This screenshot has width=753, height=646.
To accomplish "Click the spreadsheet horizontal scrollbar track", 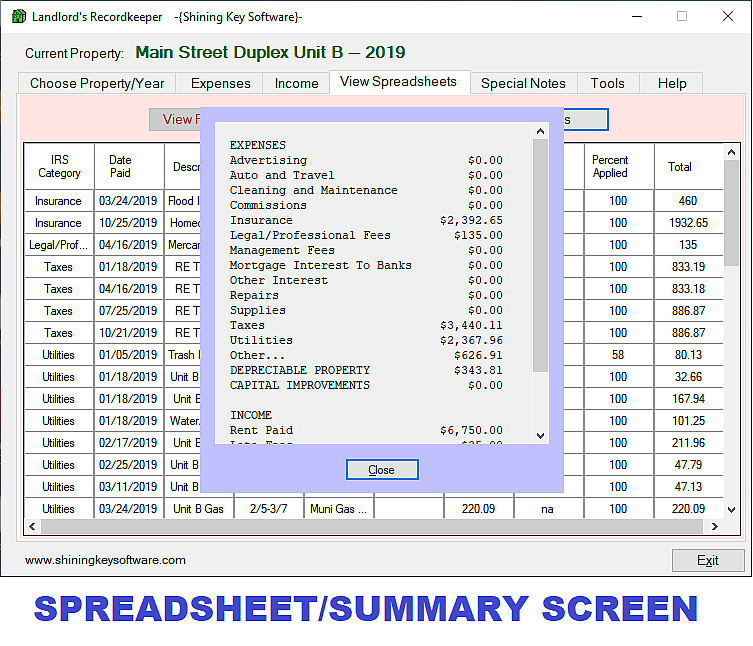I will click(x=373, y=526).
